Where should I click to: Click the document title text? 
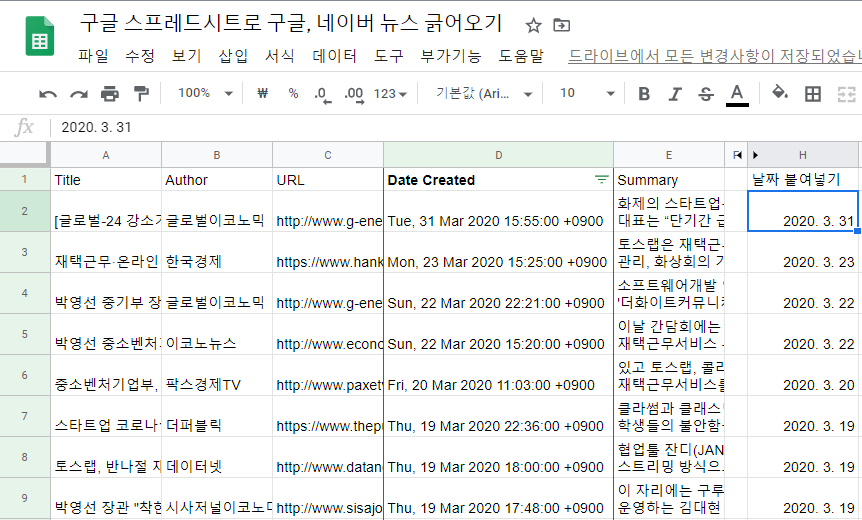[x=291, y=24]
